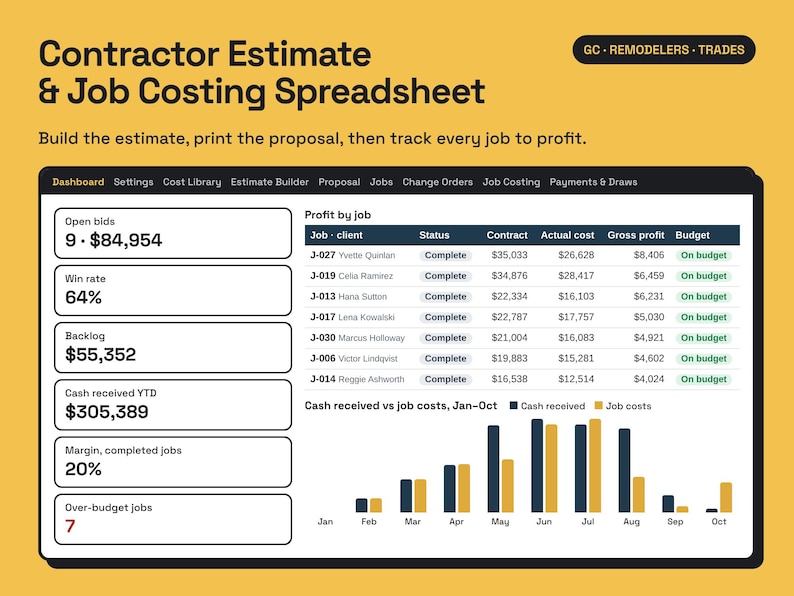
Task: Select the Over-budget jobs card
Action: (173, 520)
